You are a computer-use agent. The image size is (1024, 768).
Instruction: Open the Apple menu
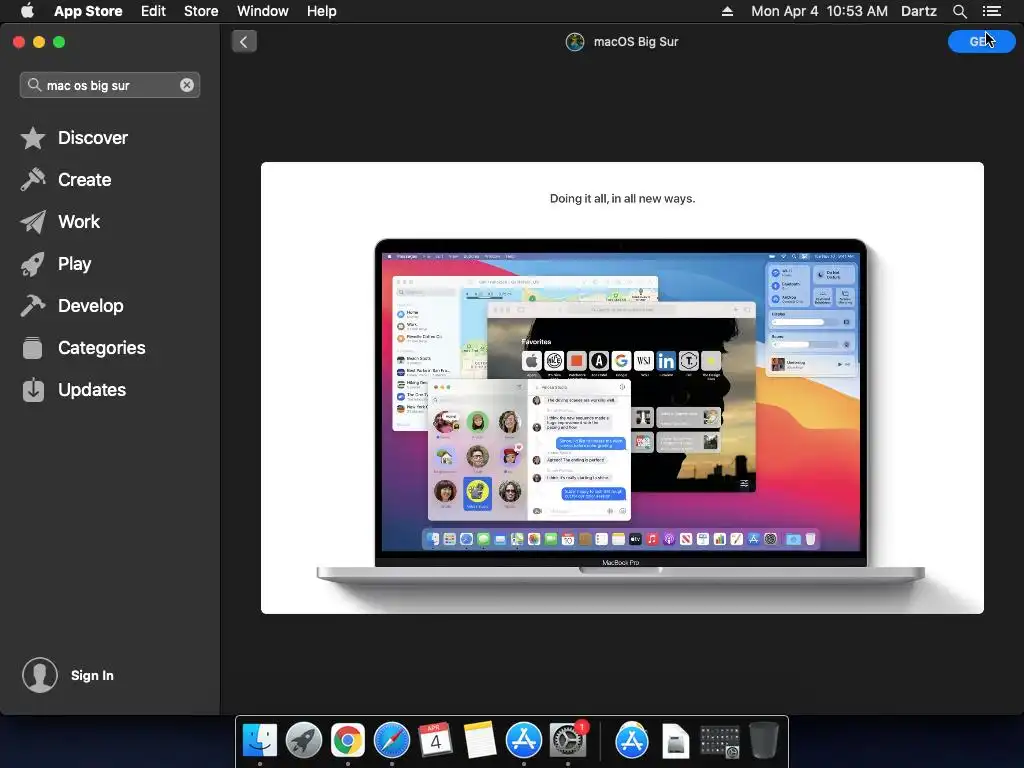point(27,11)
